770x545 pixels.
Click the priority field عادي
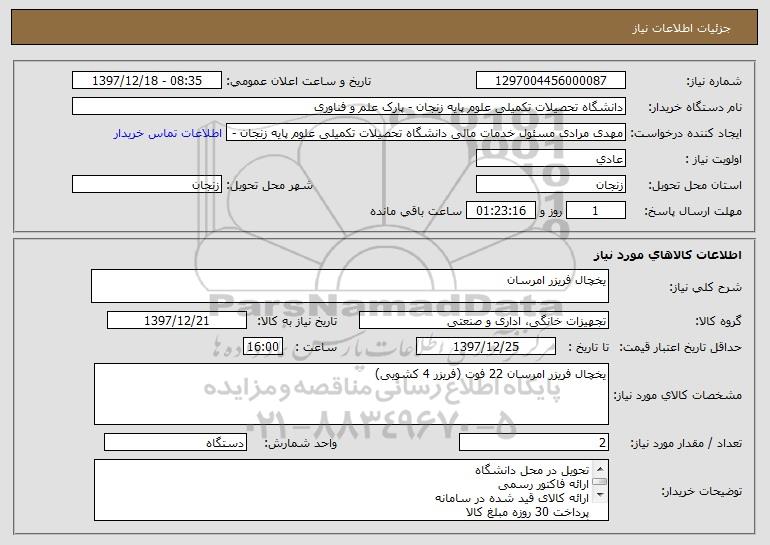click(x=550, y=159)
